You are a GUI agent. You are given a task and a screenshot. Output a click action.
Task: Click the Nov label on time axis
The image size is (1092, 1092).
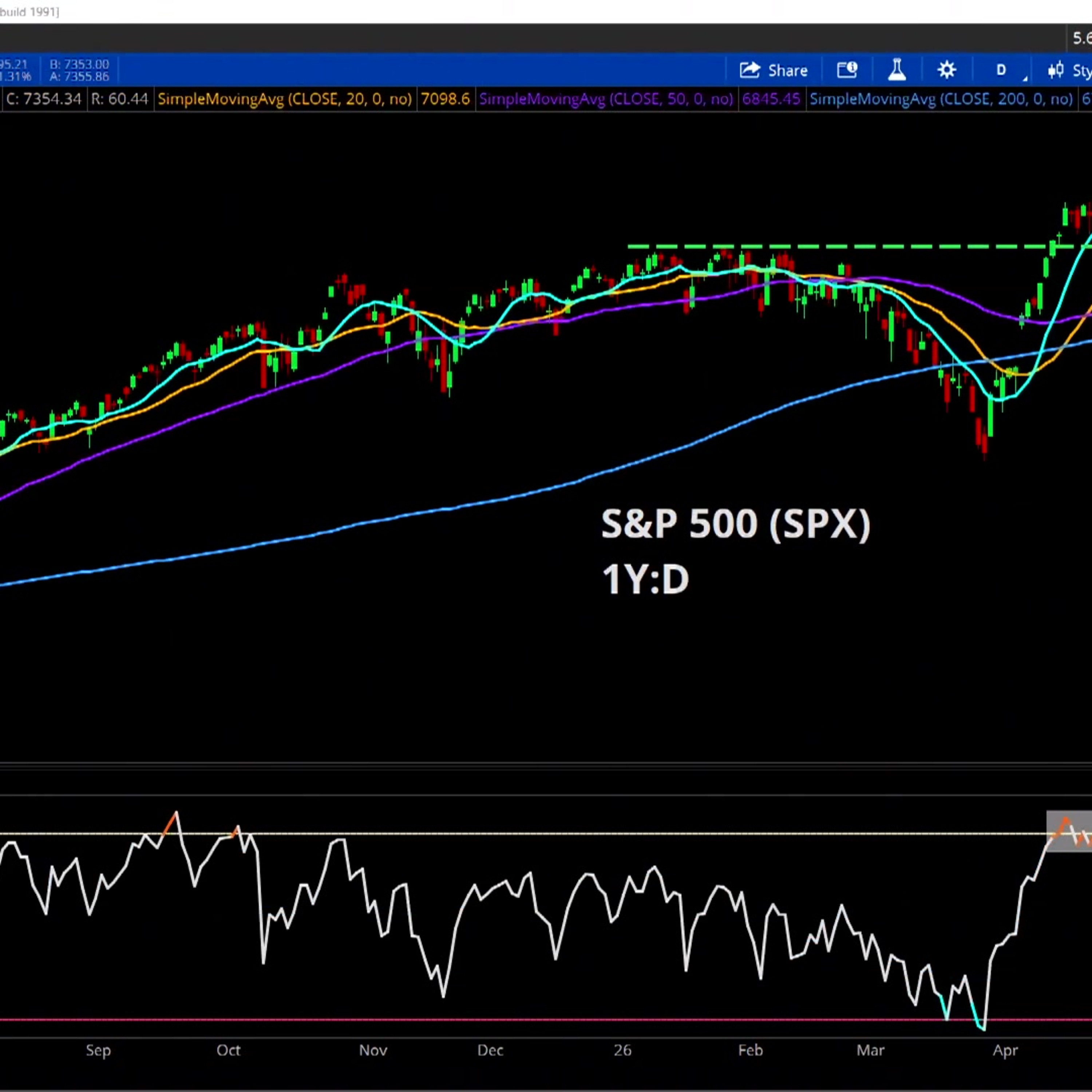tap(373, 1050)
